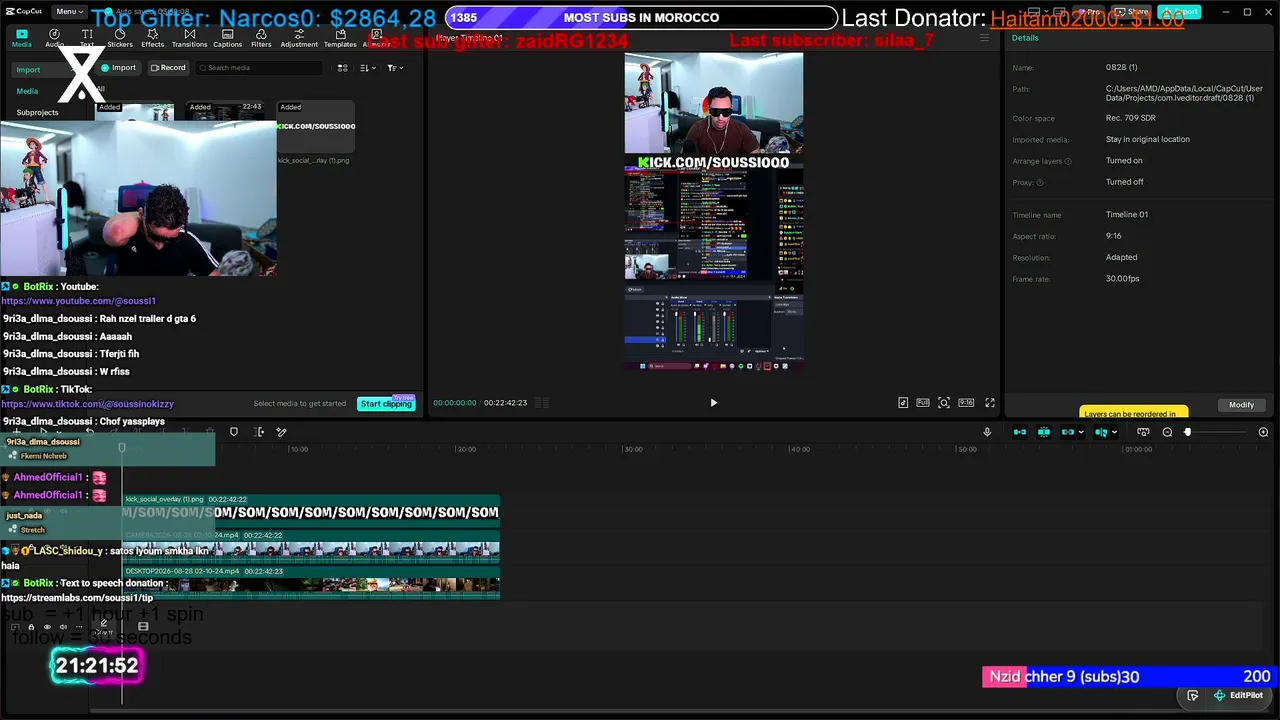
Task: Zoom out the timeline with minus magnifier
Action: pyautogui.click(x=1167, y=432)
